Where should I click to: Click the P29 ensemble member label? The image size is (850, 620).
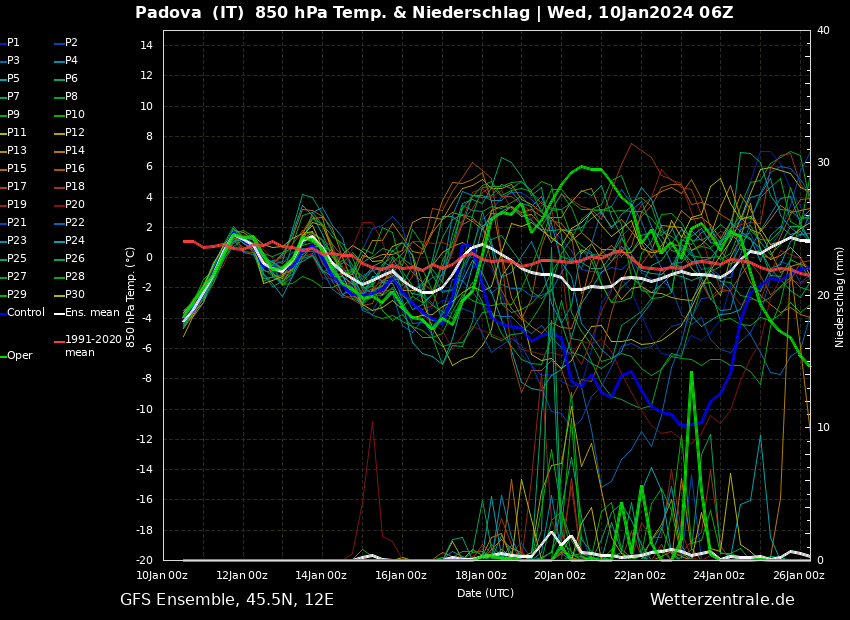16,294
